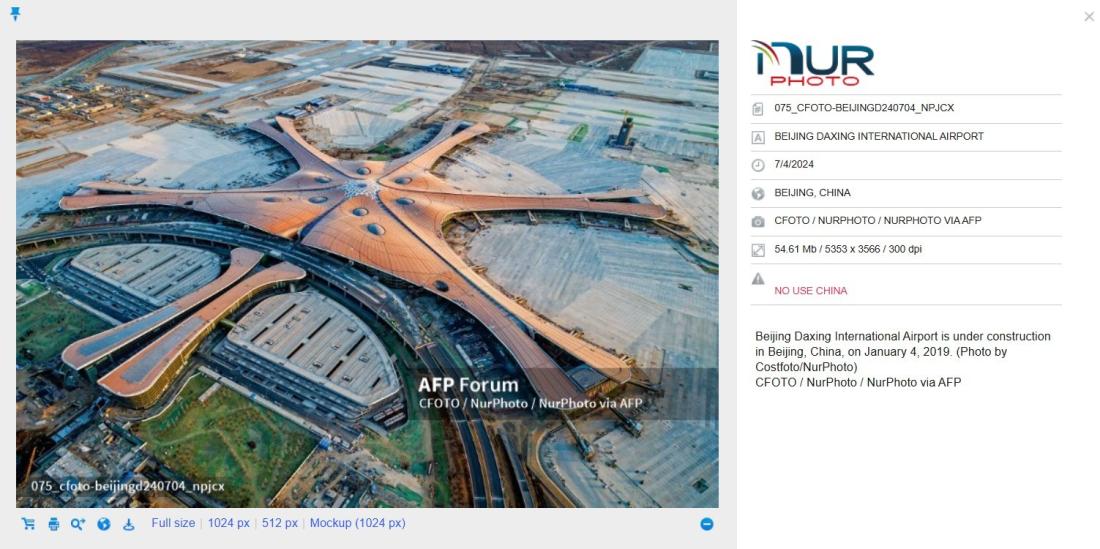This screenshot has width=1100, height=549.
Task: Click the warning triangle restriction icon
Action: pos(758,279)
